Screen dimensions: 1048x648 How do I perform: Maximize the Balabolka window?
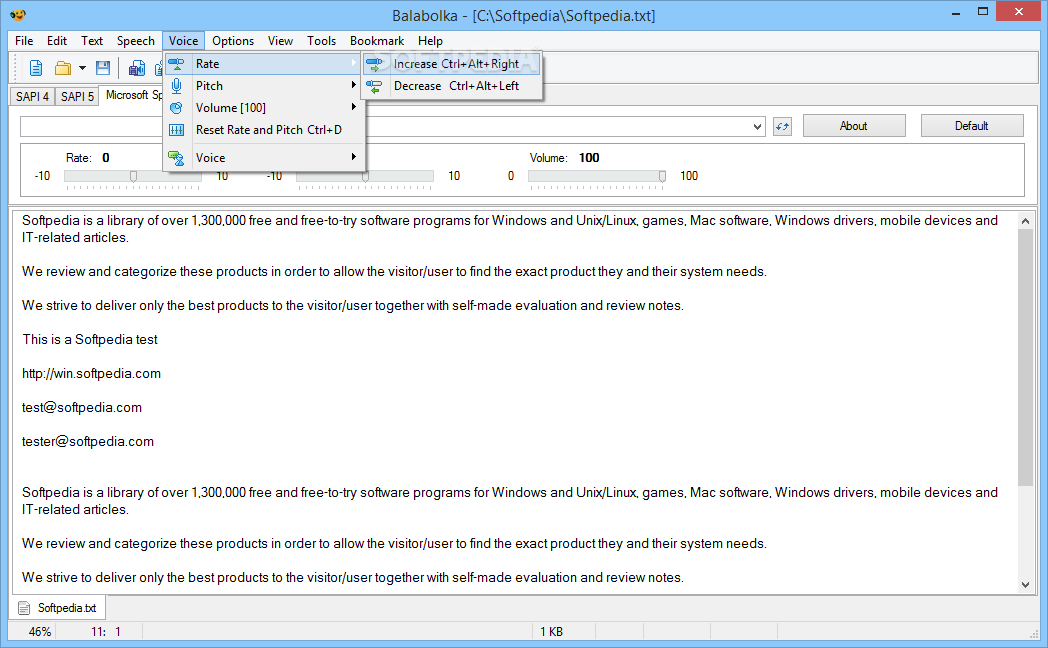click(x=982, y=12)
